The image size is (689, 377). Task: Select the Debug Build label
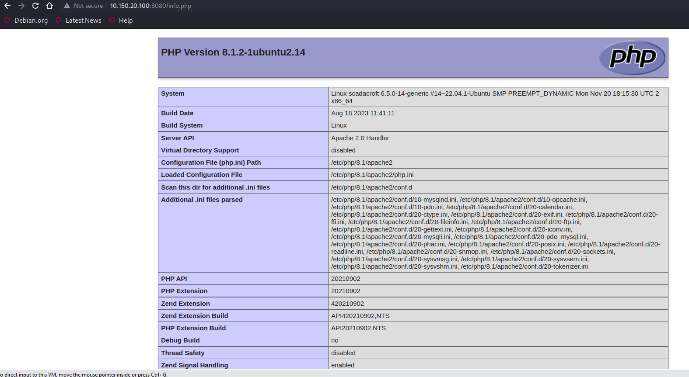(180, 340)
